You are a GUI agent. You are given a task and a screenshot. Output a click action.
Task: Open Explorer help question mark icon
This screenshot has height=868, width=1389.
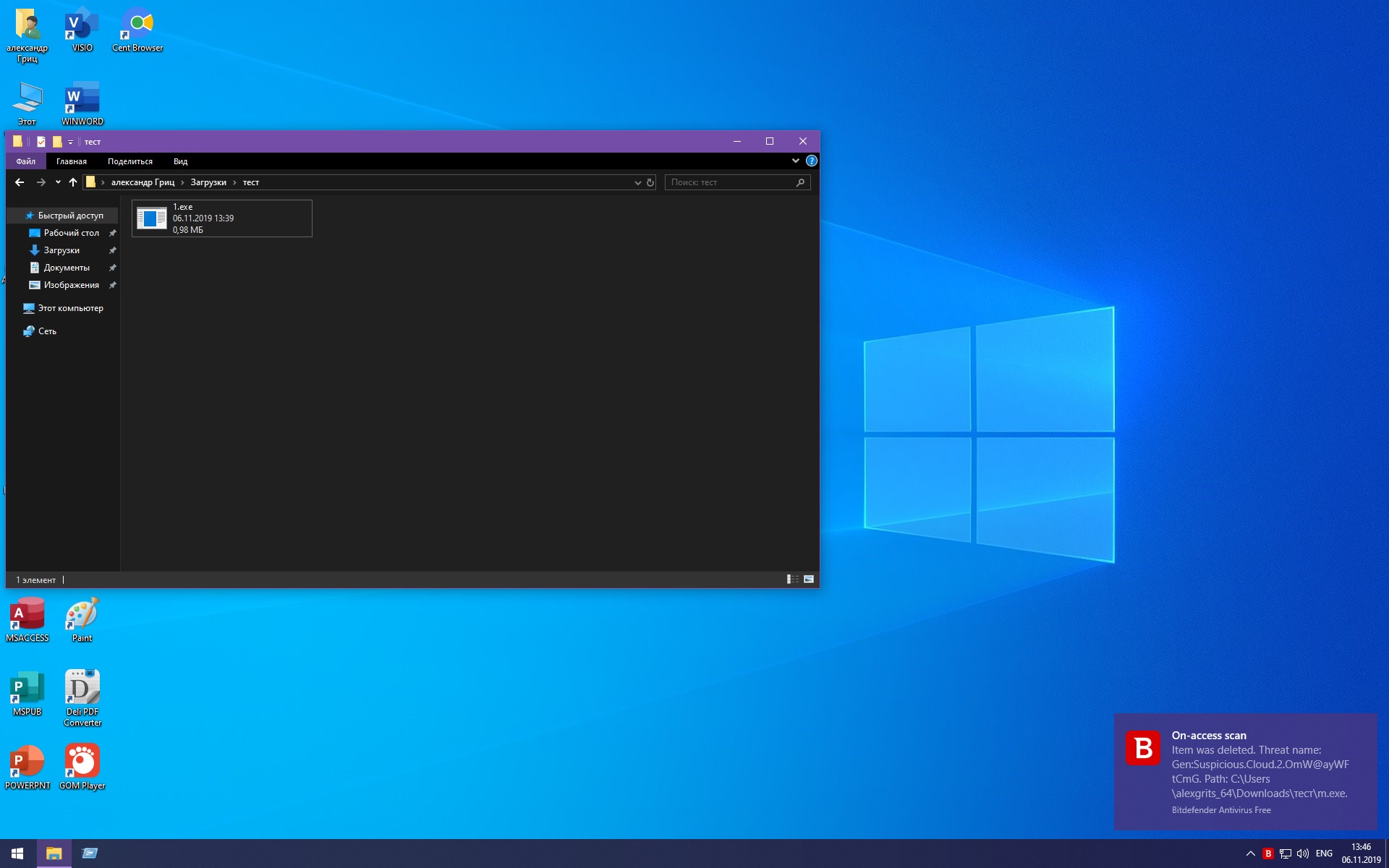click(812, 161)
